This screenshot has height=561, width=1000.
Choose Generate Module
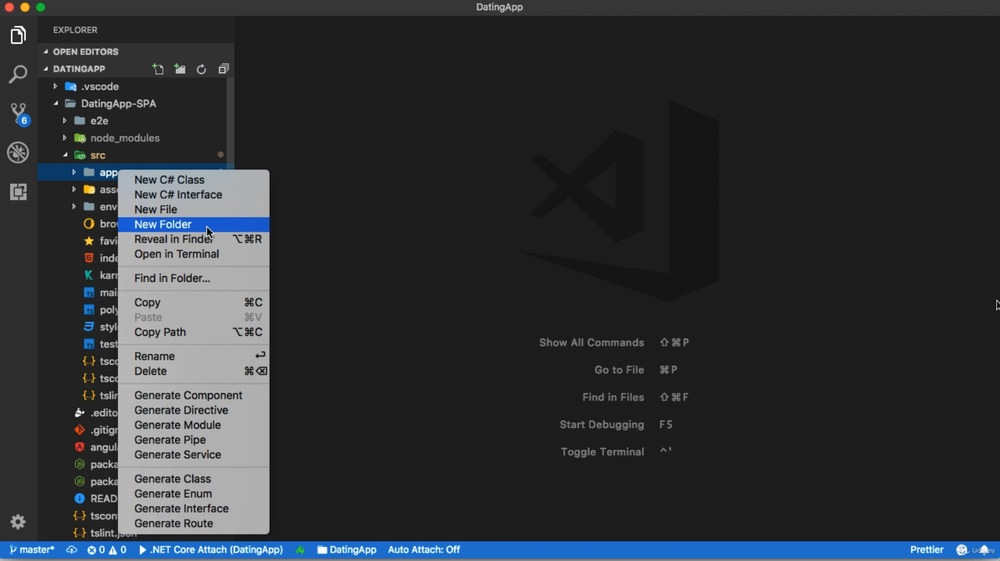[194, 425]
